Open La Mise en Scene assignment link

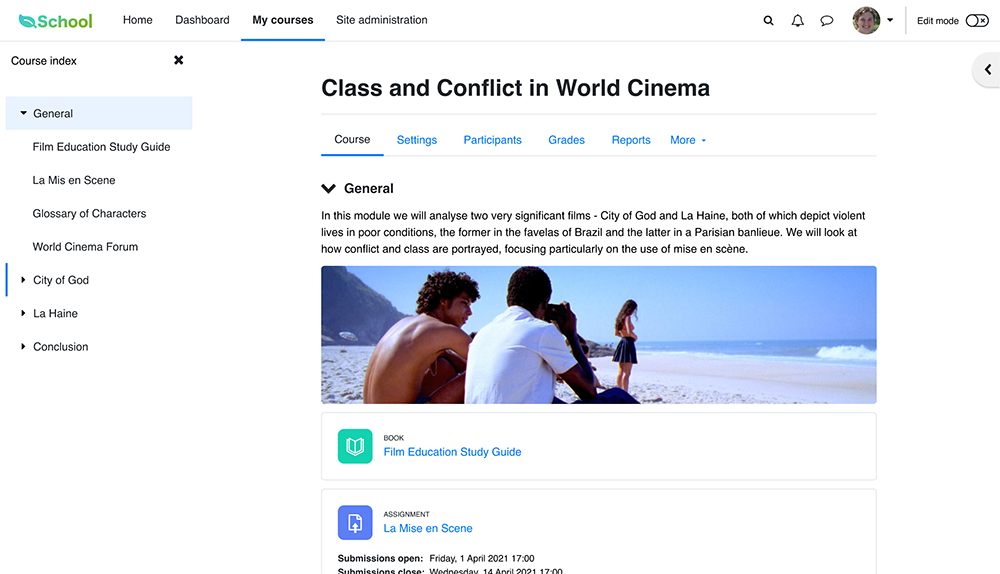428,528
